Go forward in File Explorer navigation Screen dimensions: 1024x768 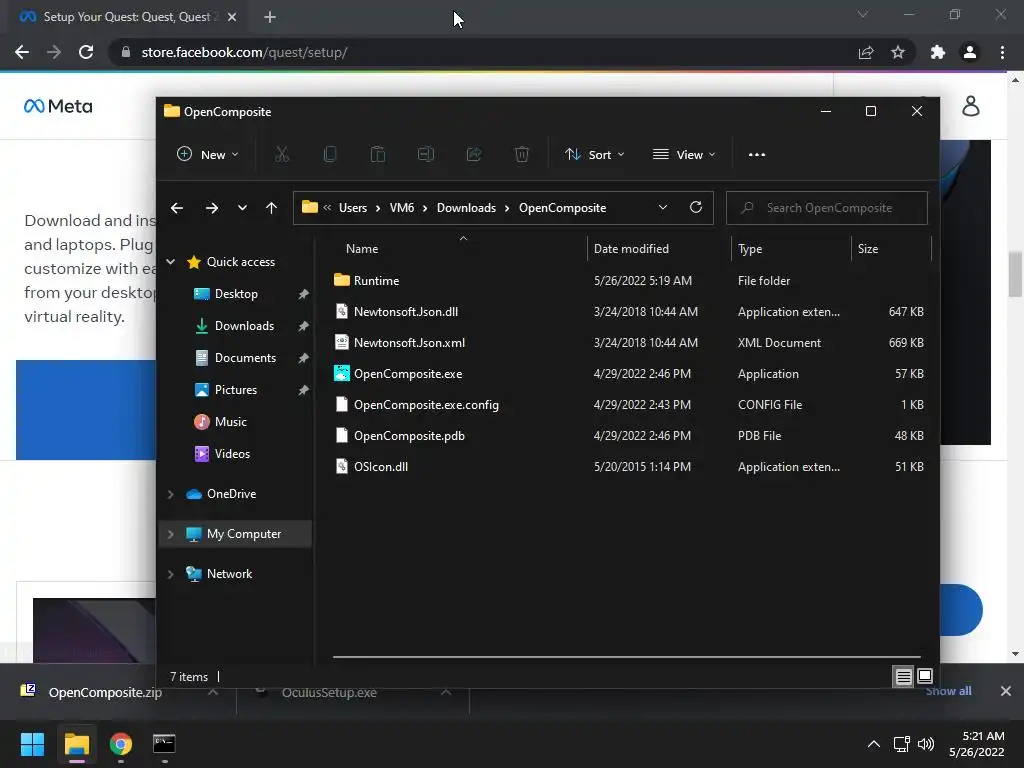212,208
